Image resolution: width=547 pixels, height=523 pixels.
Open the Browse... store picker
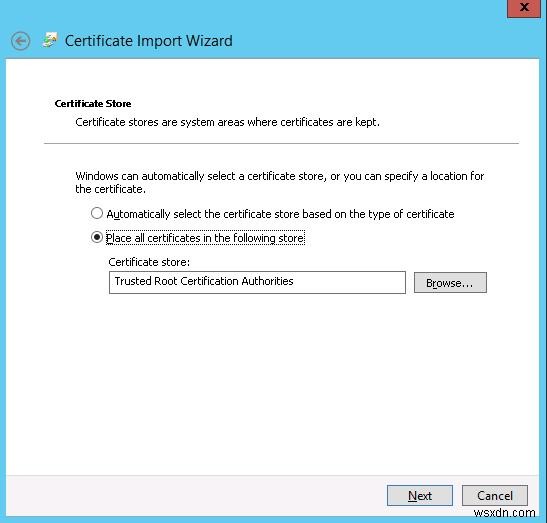[450, 283]
